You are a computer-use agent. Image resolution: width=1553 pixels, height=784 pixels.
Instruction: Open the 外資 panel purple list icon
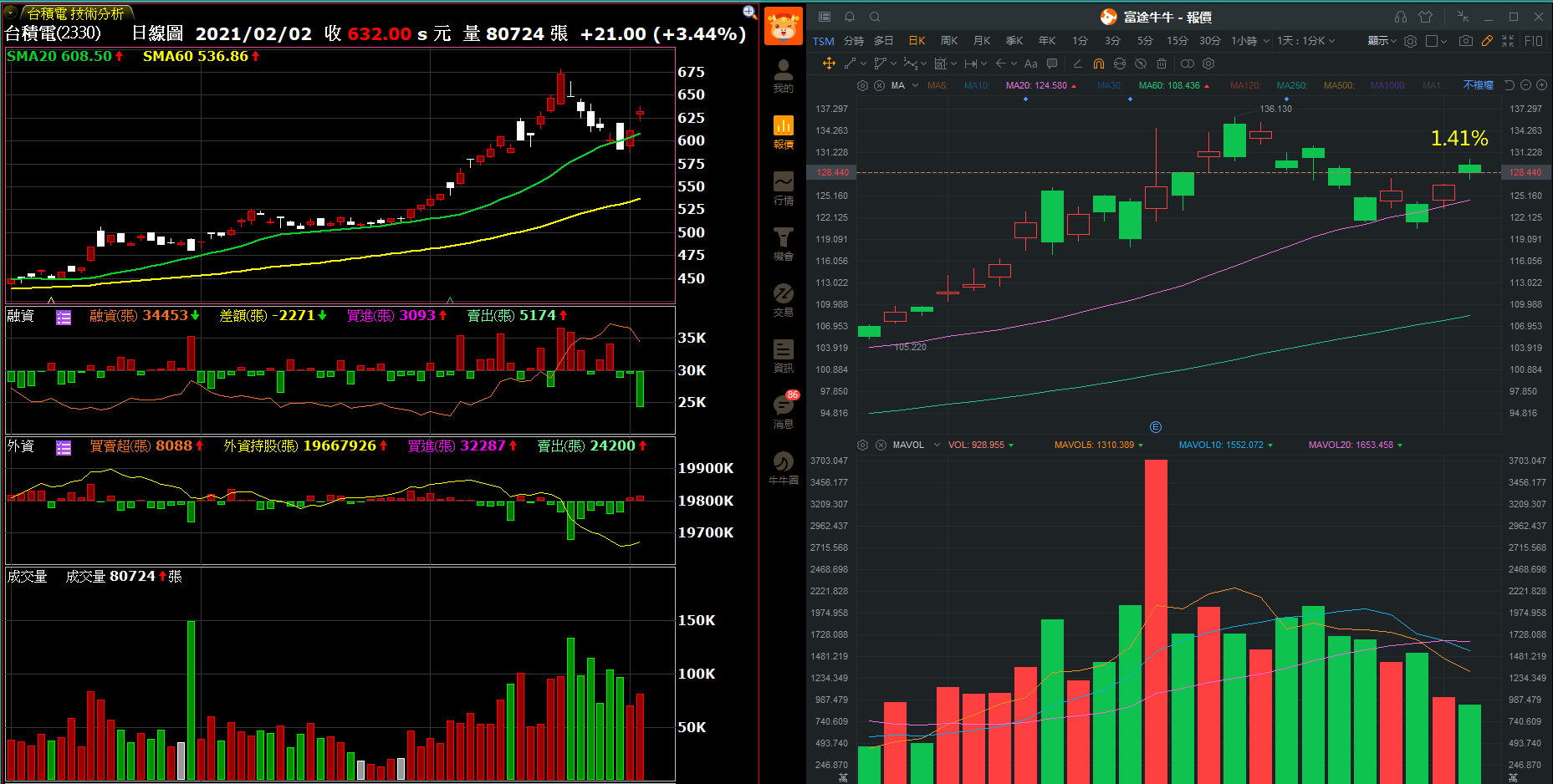[64, 447]
